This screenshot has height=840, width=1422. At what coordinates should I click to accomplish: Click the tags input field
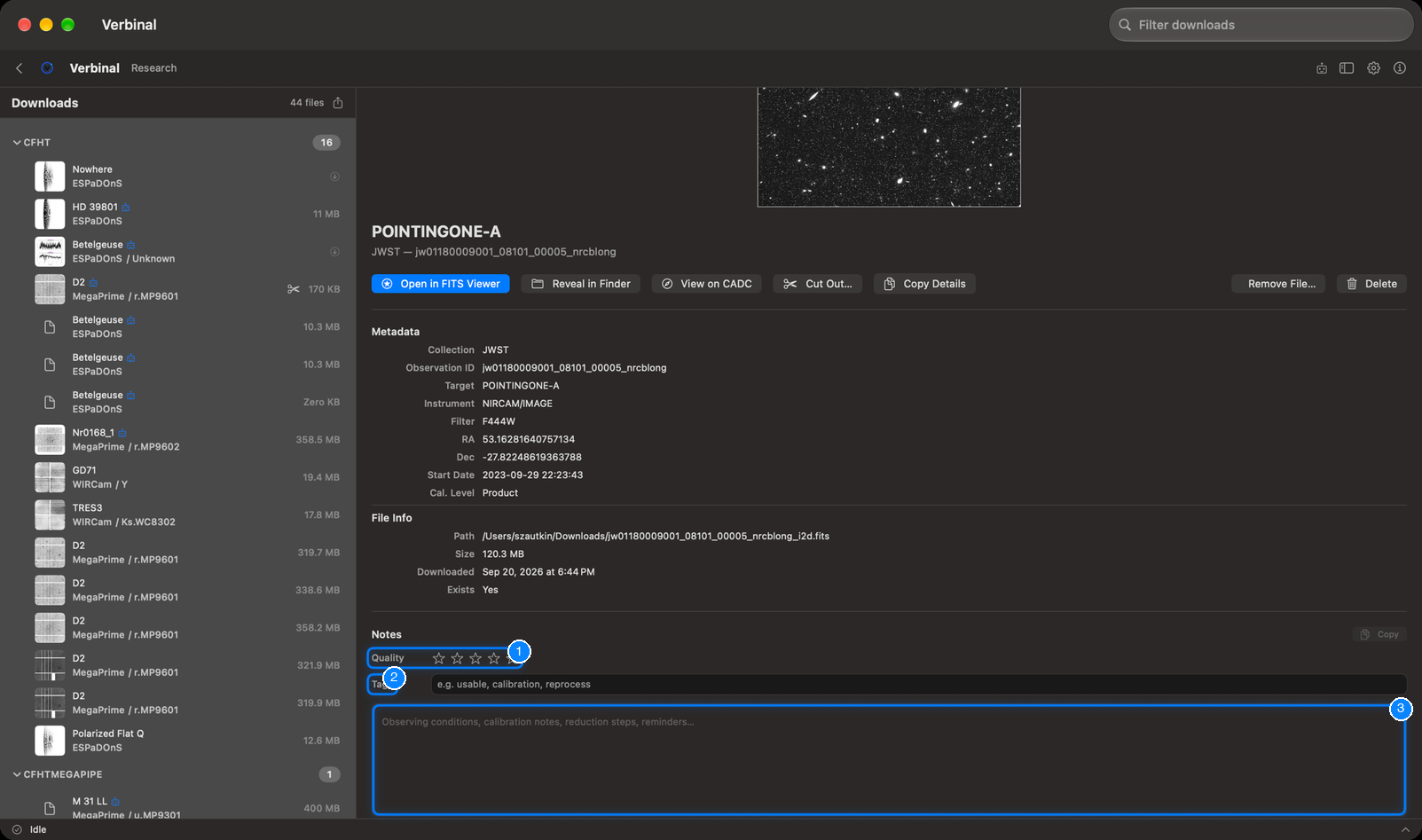click(x=918, y=685)
